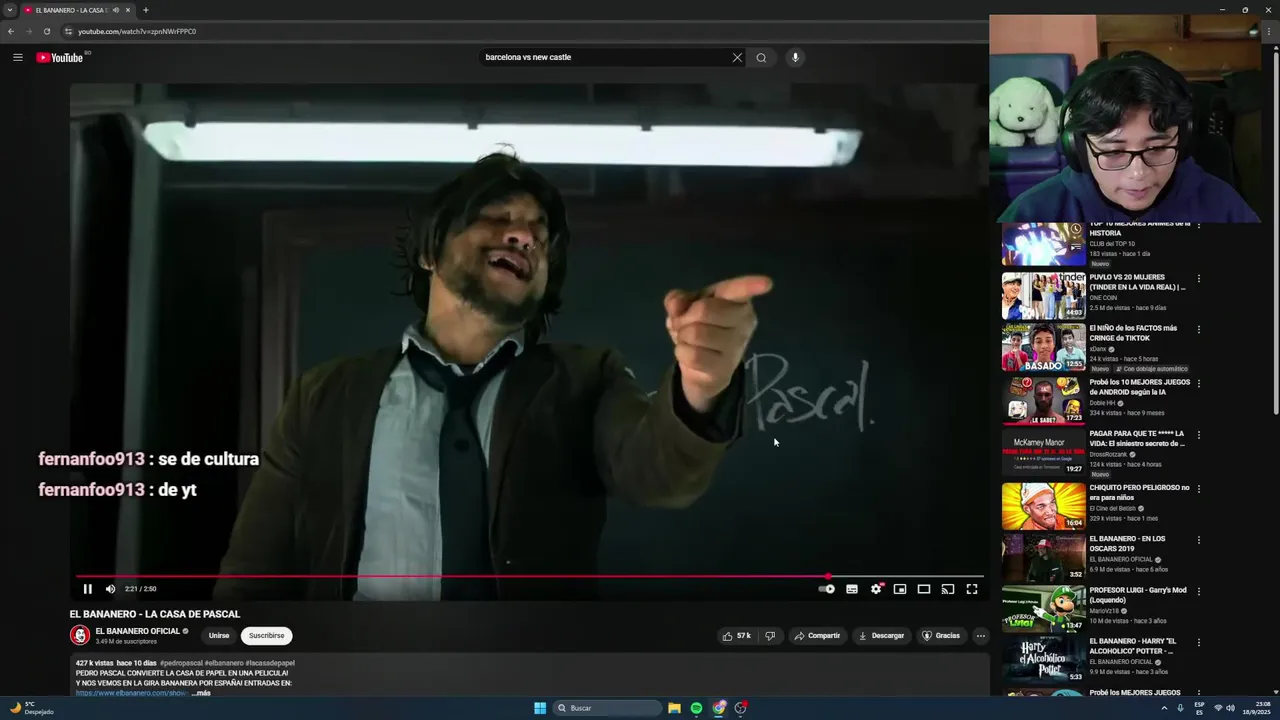Click the Compartir button
This screenshot has height=720, width=1280.
pyautogui.click(x=817, y=636)
